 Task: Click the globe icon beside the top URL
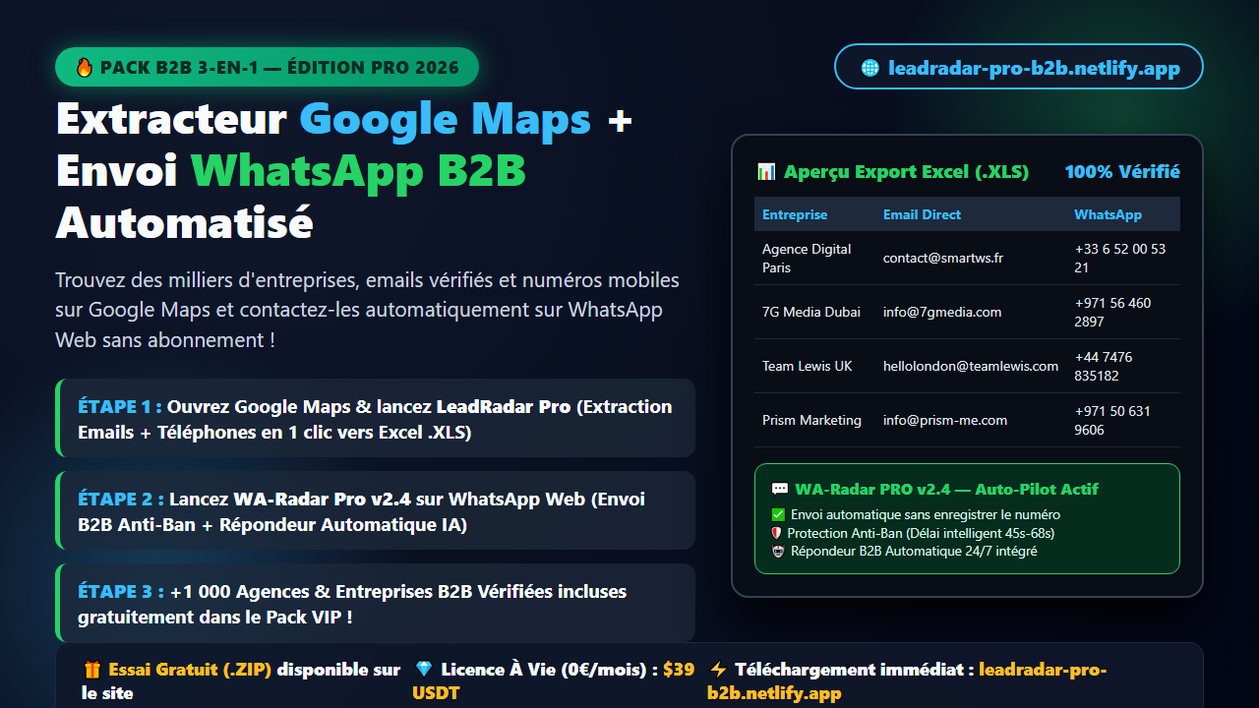(870, 68)
